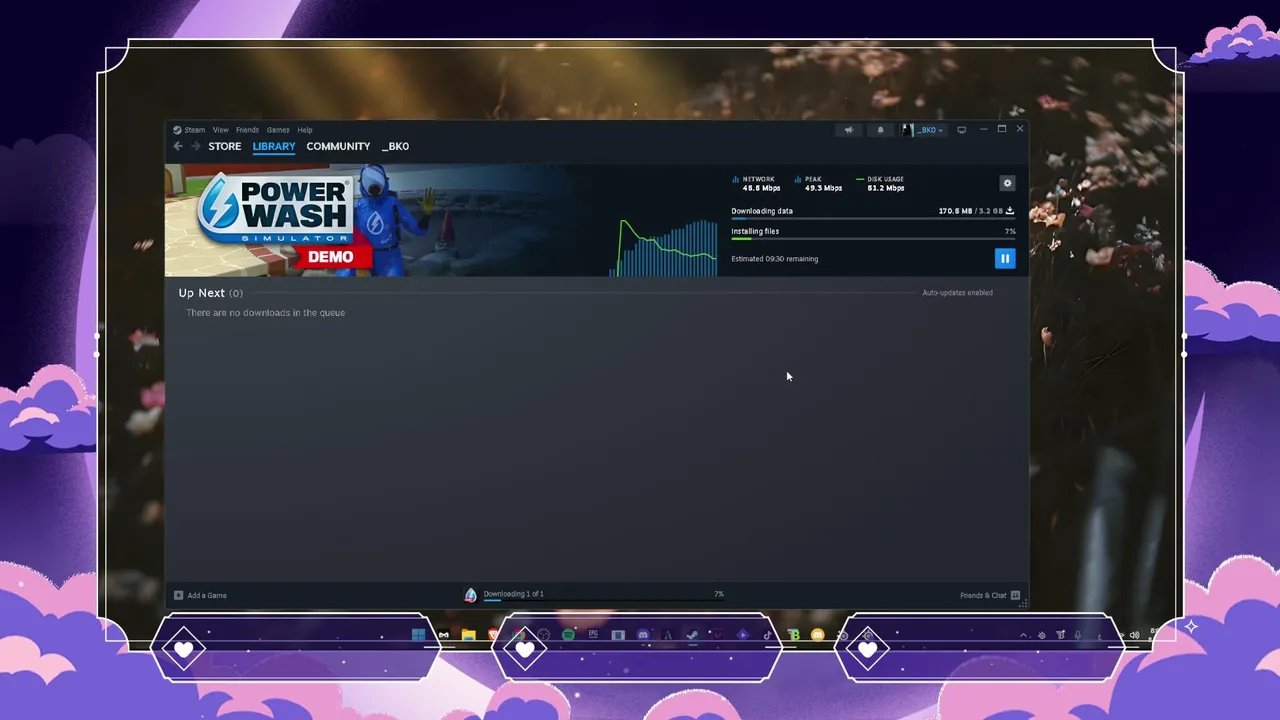Viewport: 1280px width, 720px height.
Task: Click the Peak speed bars icon
Action: 798,179
